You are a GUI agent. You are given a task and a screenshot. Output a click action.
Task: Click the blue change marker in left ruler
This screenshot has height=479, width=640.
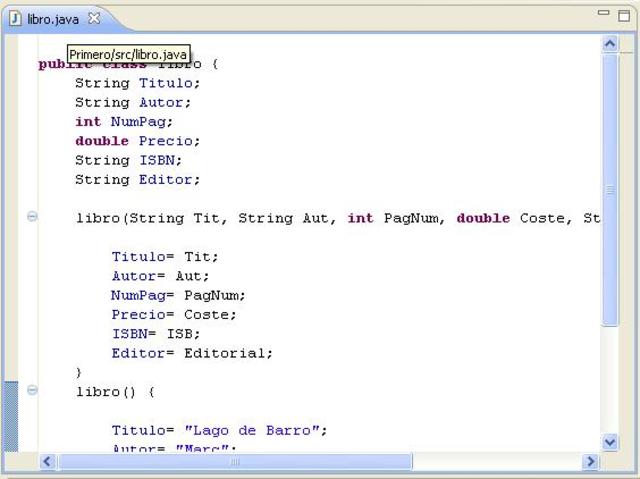click(11, 416)
